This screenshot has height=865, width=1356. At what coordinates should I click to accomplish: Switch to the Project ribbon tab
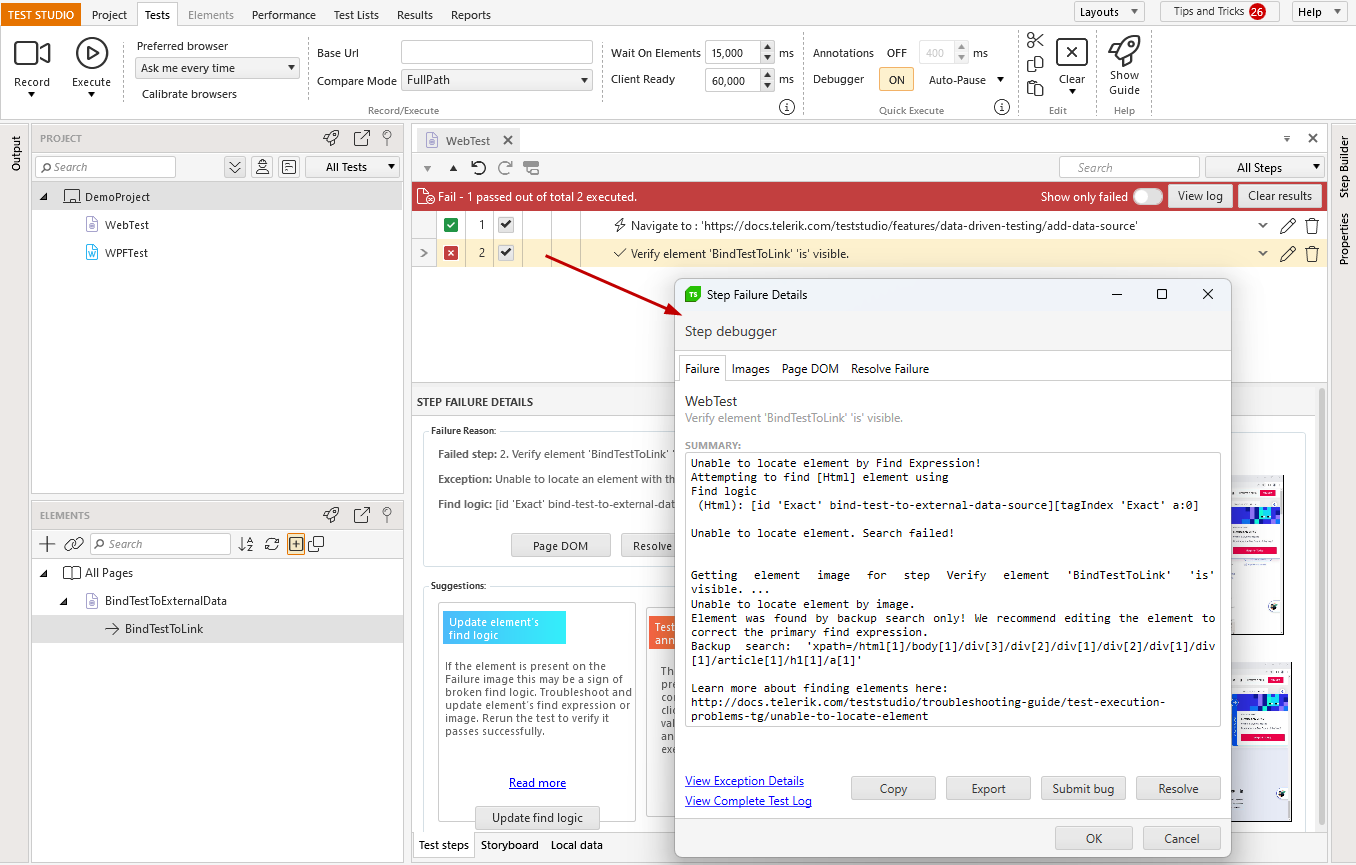(x=110, y=15)
